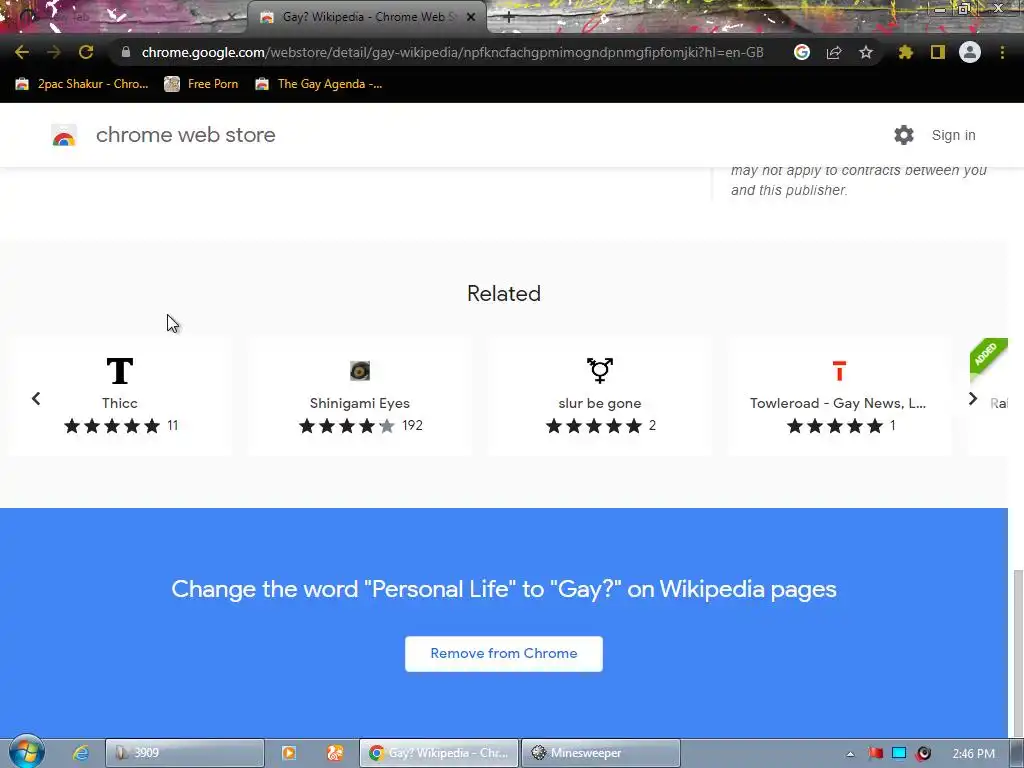Open the second bookmark in the bar

[x=201, y=84]
